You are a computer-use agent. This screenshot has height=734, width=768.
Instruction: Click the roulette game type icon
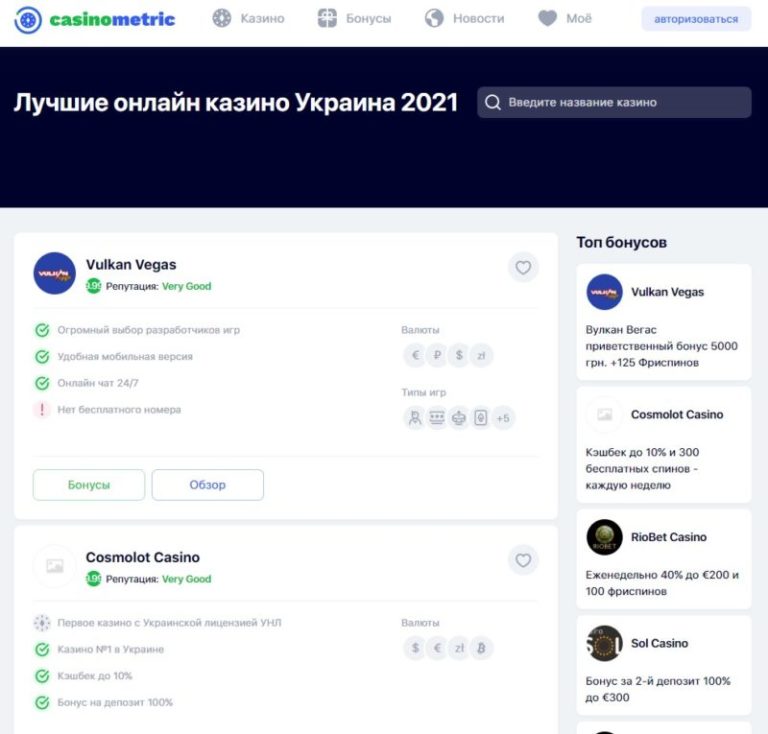pos(459,418)
